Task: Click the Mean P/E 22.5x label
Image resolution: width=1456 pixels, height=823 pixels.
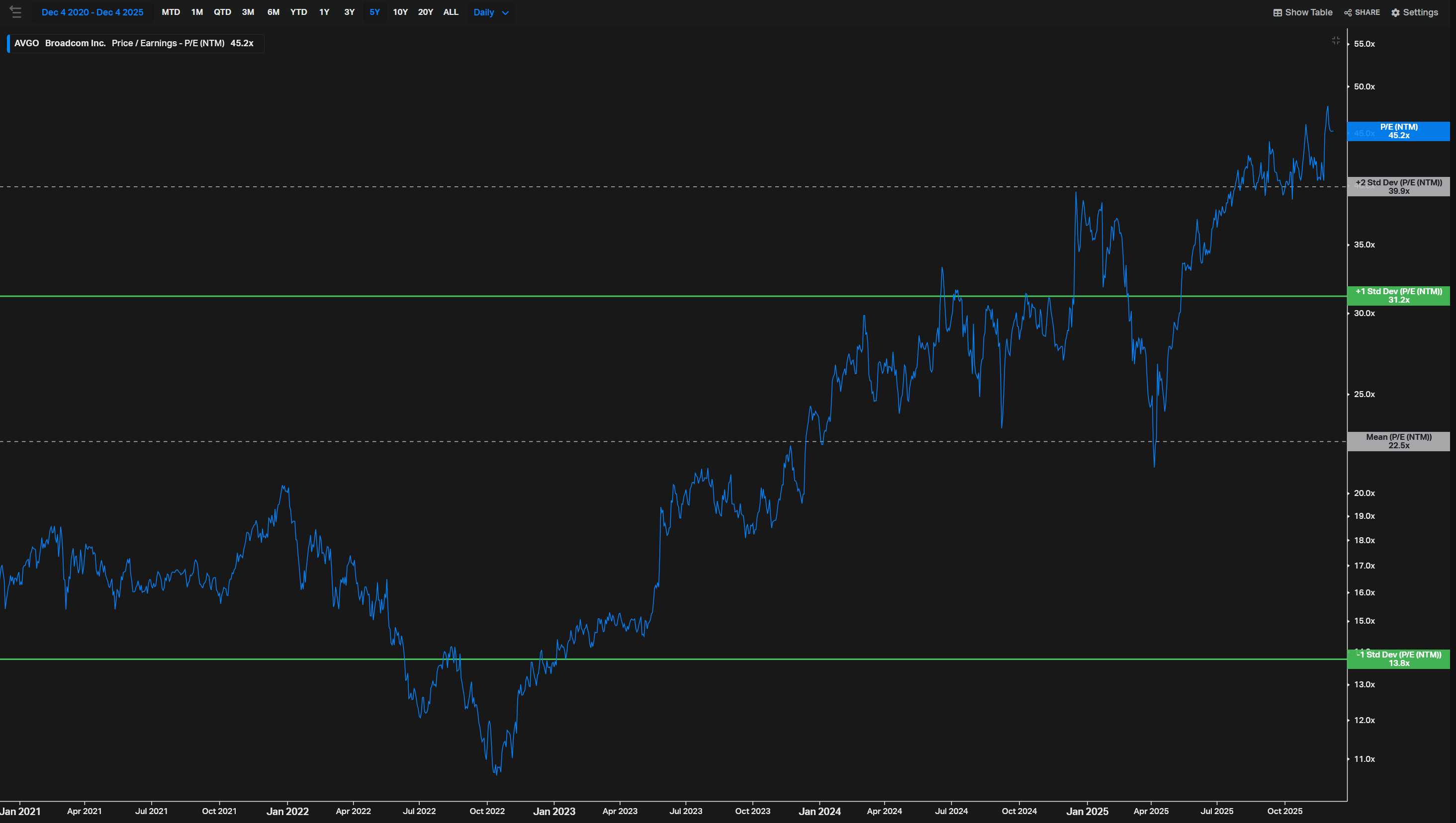Action: point(1398,441)
